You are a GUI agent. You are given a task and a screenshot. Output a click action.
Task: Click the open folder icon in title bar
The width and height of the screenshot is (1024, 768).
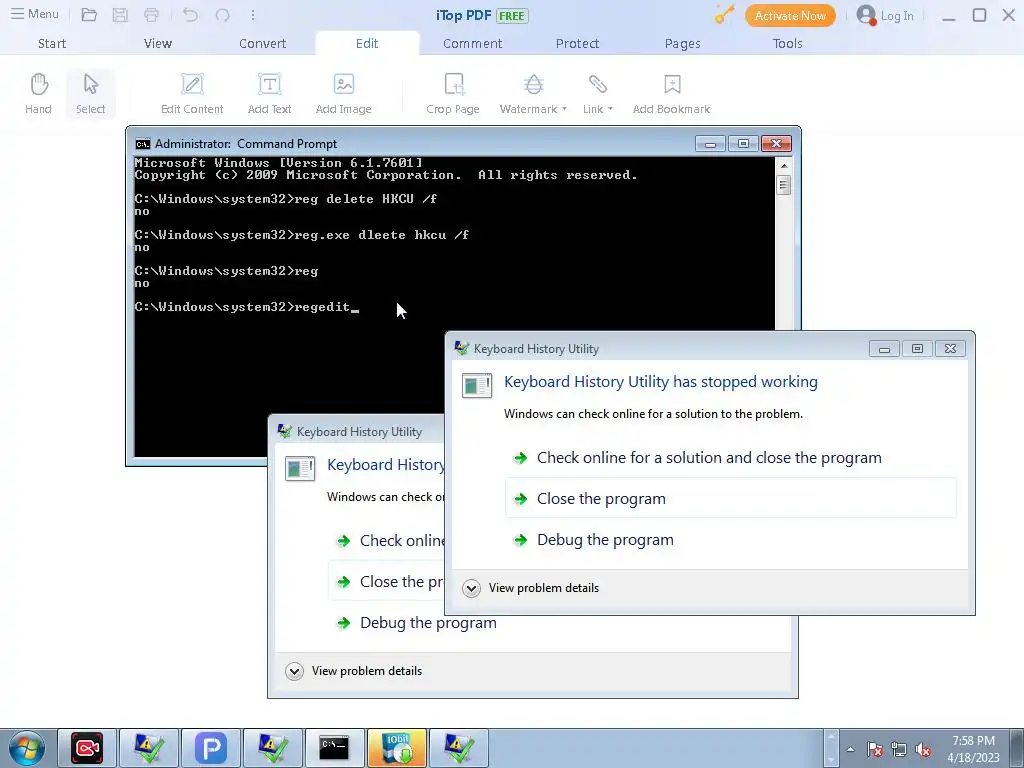pyautogui.click(x=89, y=15)
